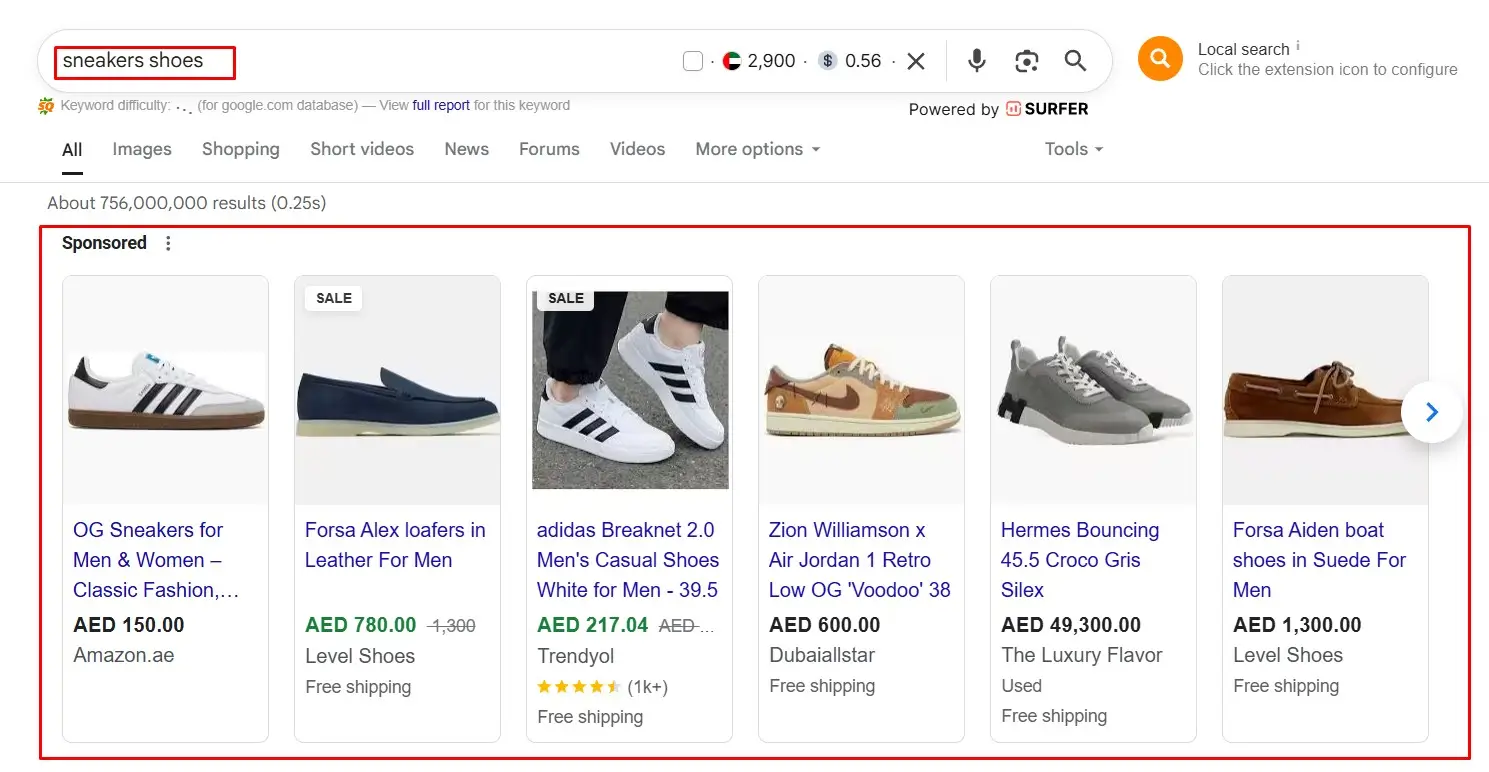Click the Air Jordan 1 Voodoo shoe image
This screenshot has width=1489, height=772.
pyautogui.click(x=862, y=391)
